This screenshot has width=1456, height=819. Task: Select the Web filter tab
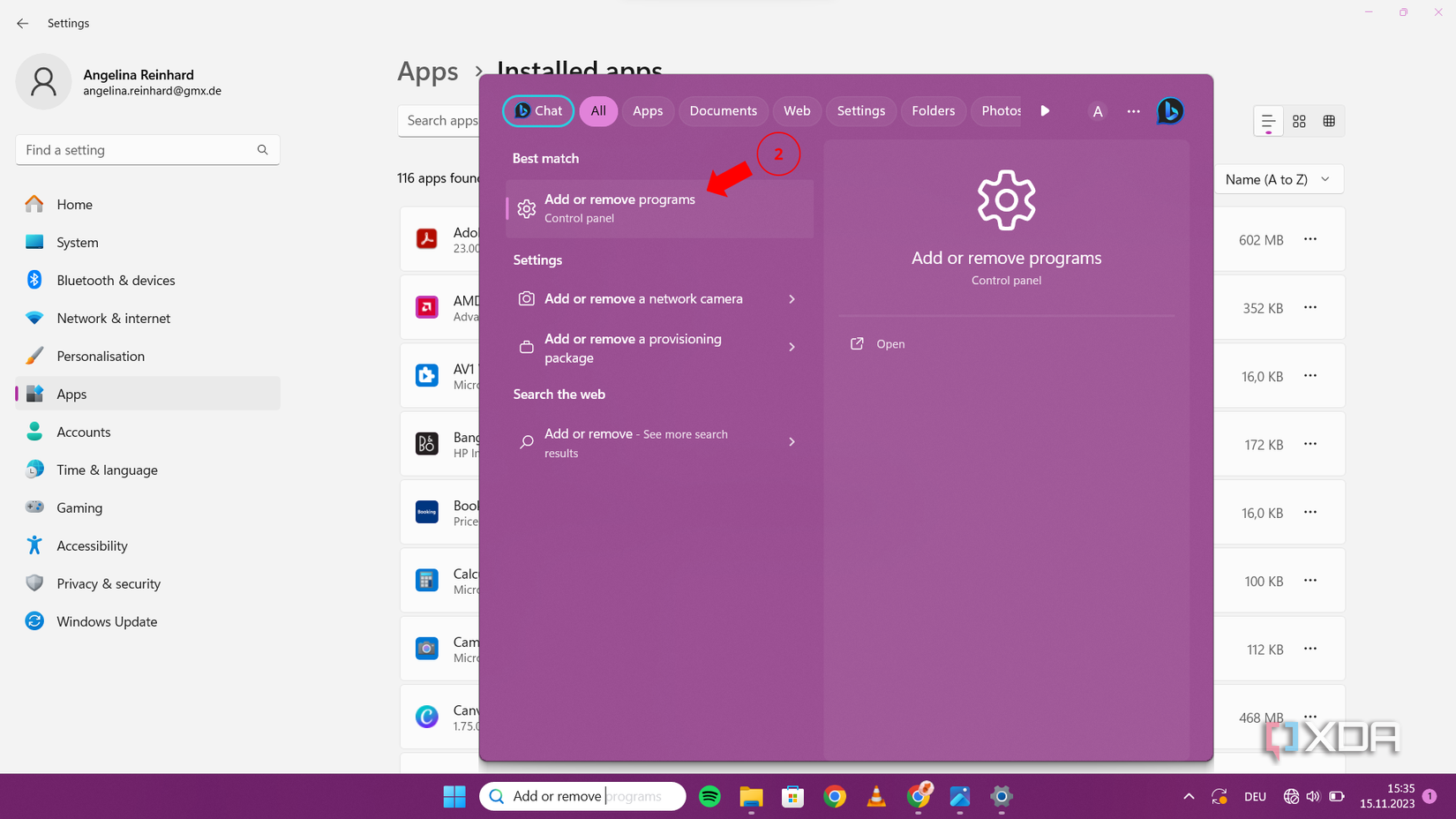pyautogui.click(x=797, y=110)
